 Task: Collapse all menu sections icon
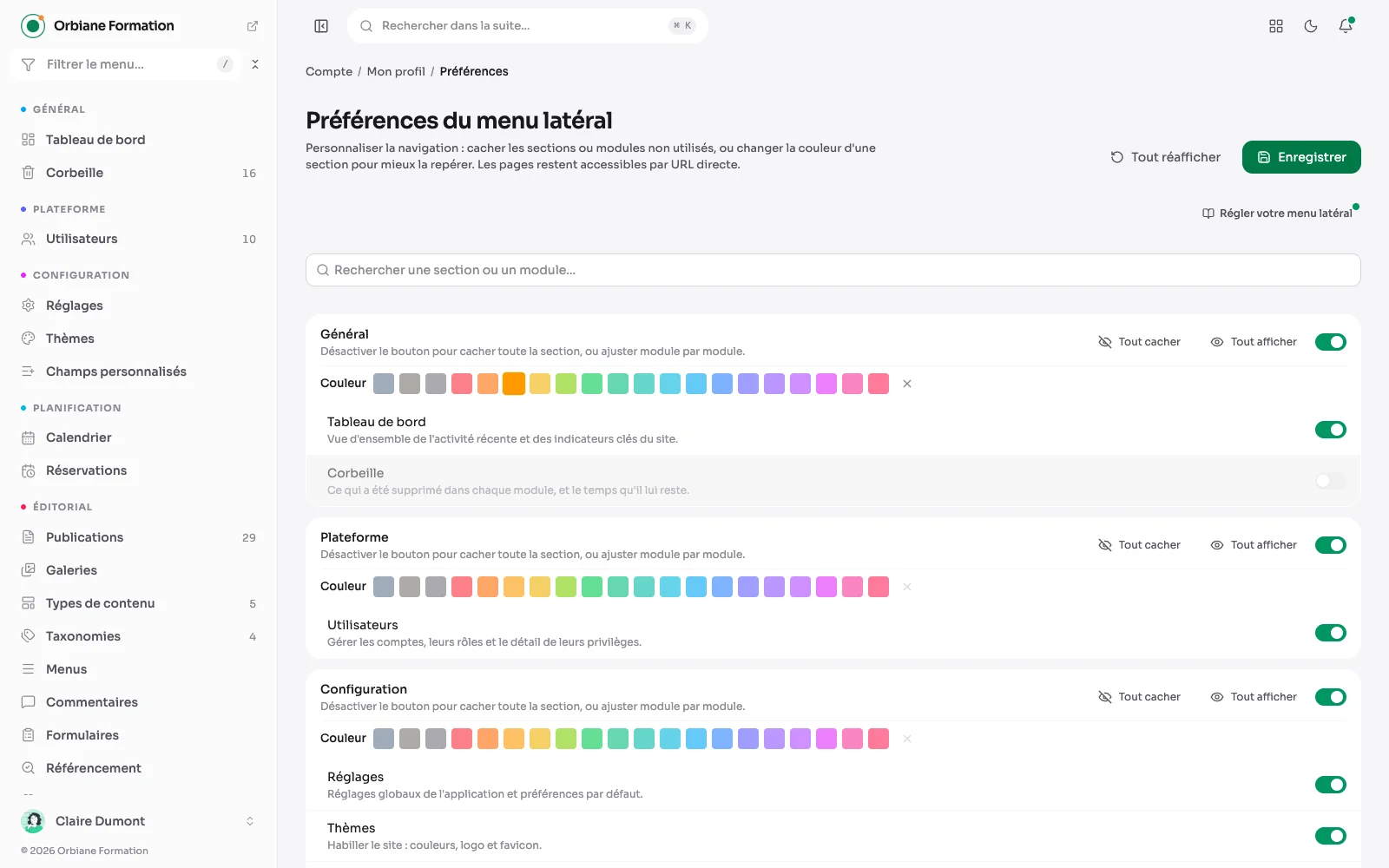(x=255, y=64)
